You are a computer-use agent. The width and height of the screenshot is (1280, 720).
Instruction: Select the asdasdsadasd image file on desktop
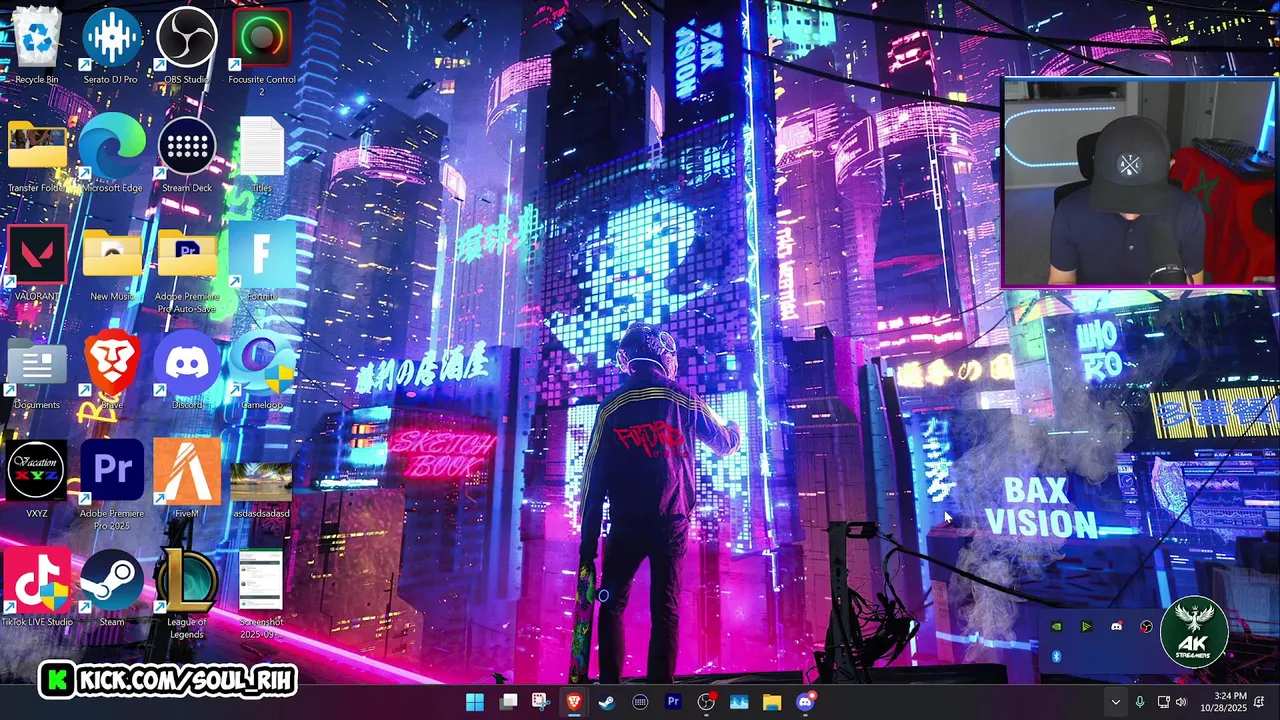262,488
